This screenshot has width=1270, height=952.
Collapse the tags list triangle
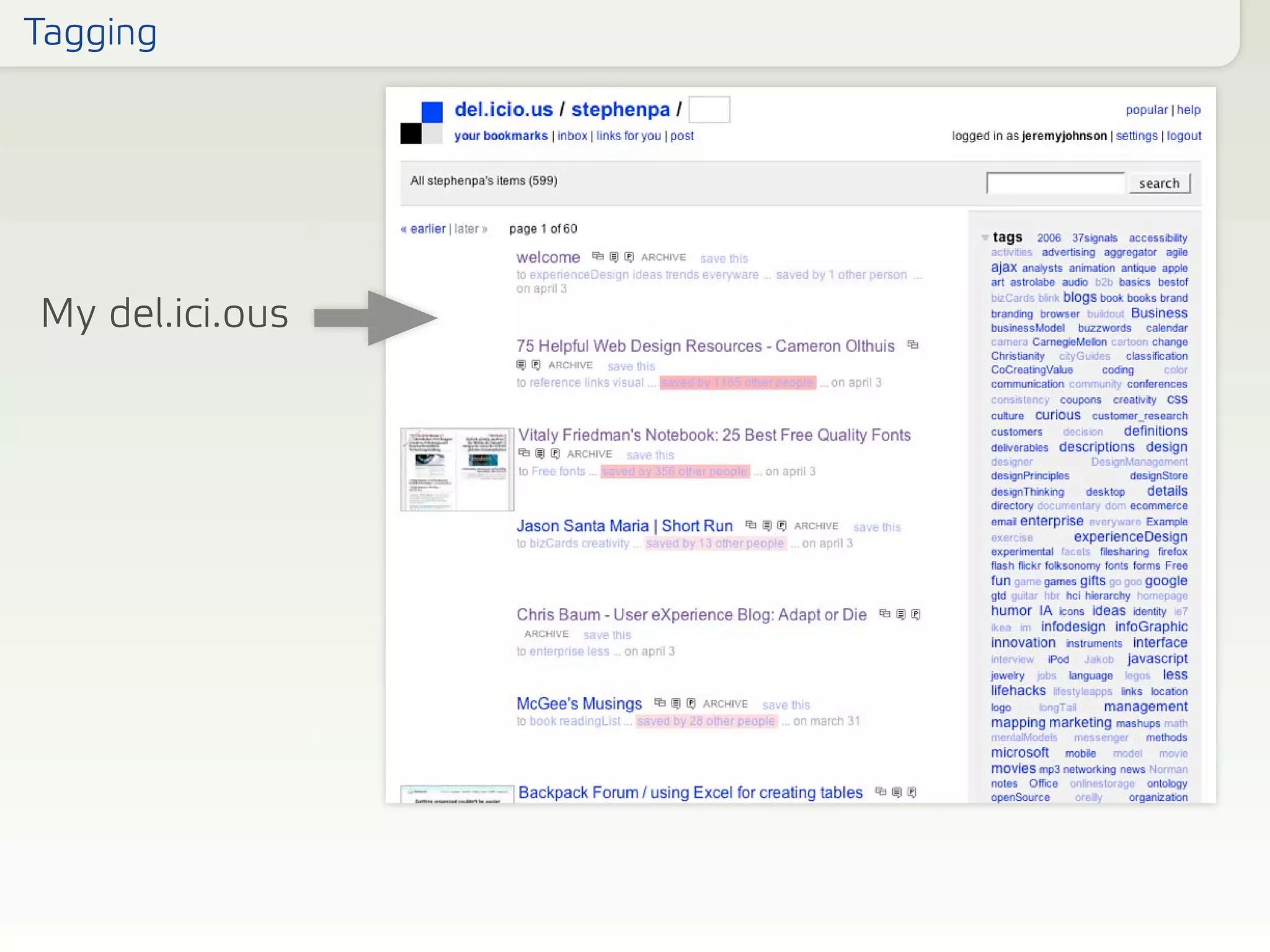click(985, 238)
